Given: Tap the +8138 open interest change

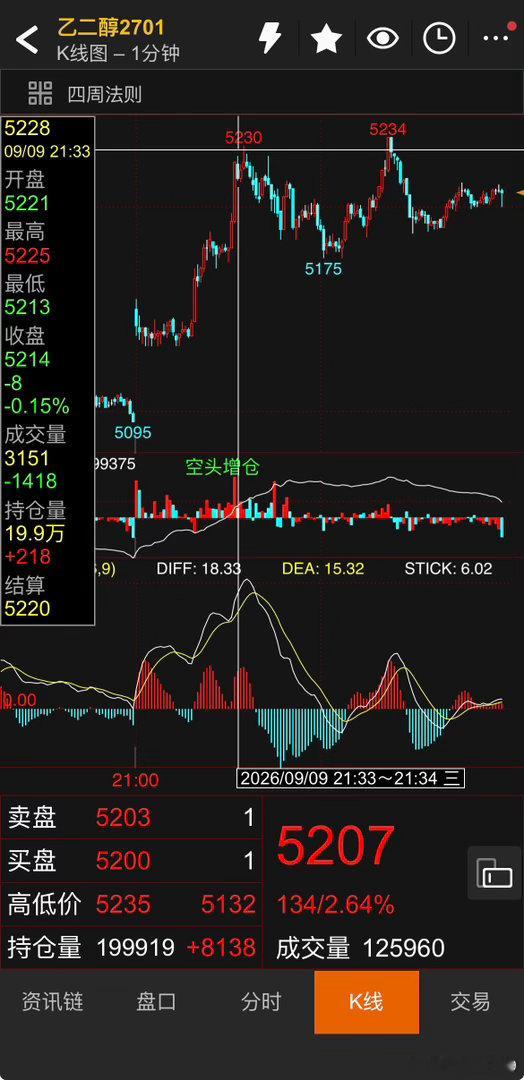Looking at the screenshot, I should [x=221, y=947].
